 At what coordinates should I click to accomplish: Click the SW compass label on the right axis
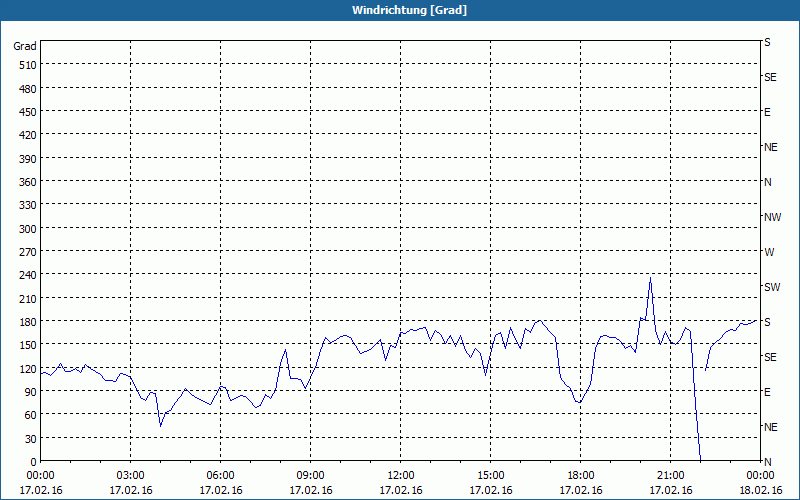click(772, 287)
